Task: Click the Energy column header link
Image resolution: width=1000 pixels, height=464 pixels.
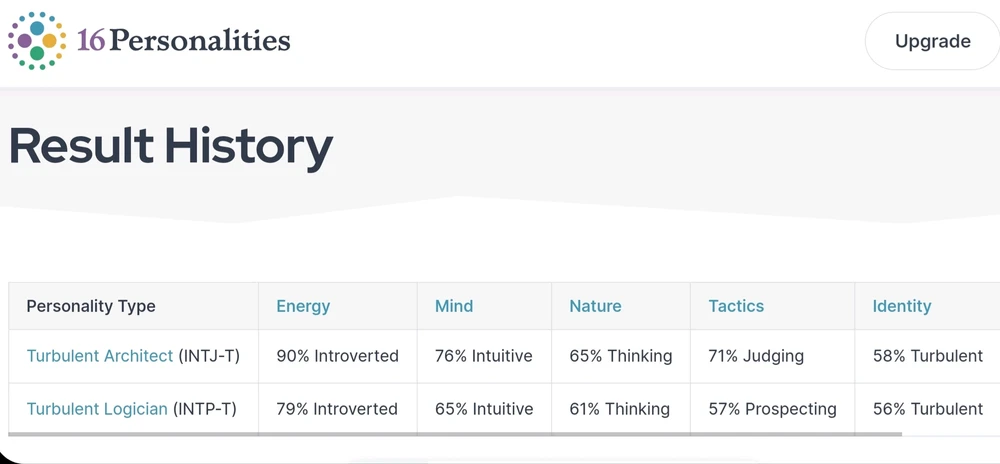Action: pyautogui.click(x=303, y=306)
